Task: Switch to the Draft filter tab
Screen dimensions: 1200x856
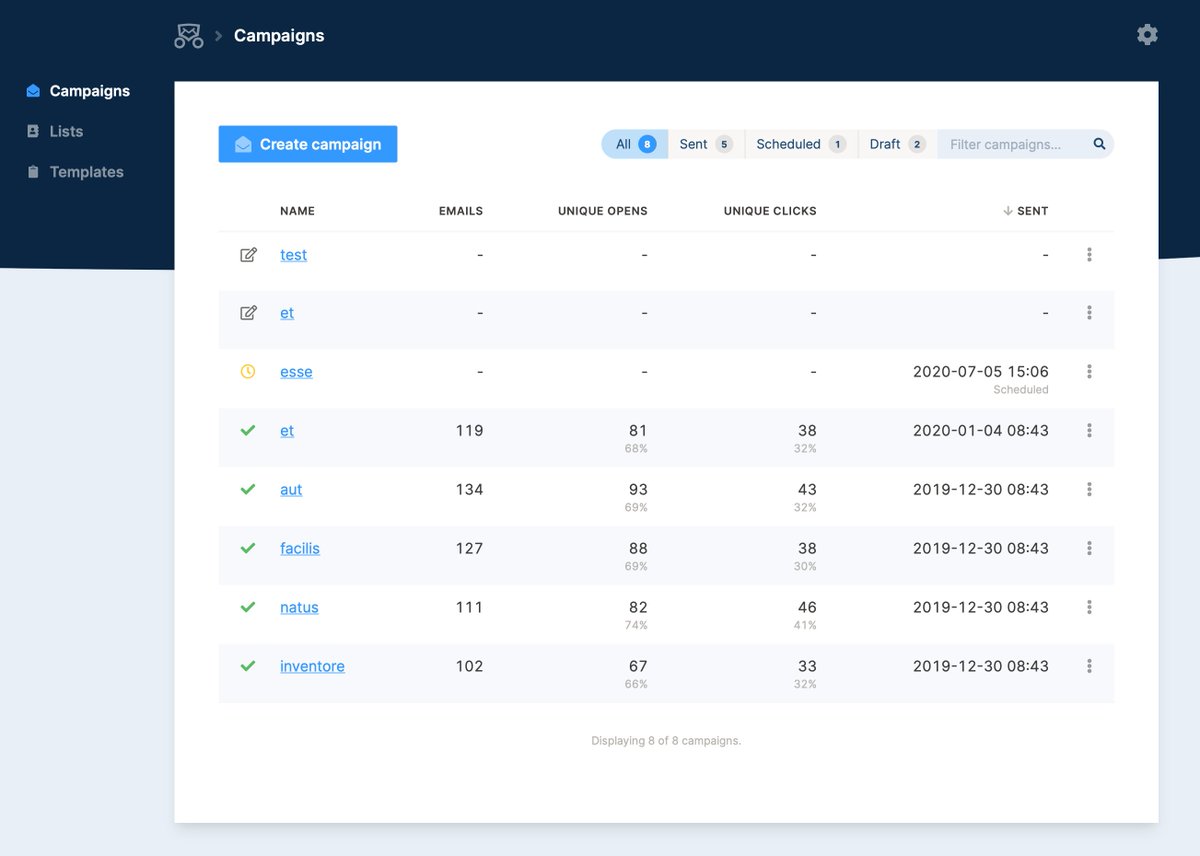Action: (897, 144)
